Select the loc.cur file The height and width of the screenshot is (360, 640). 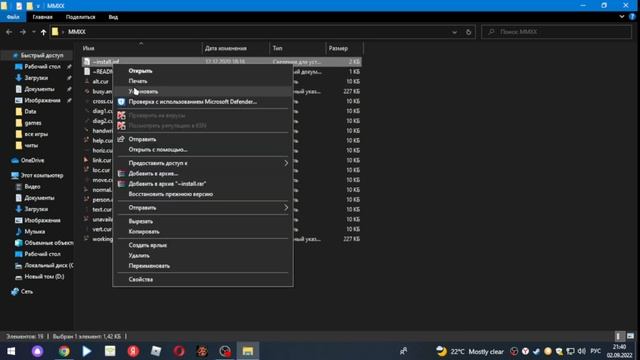[x=101, y=170]
